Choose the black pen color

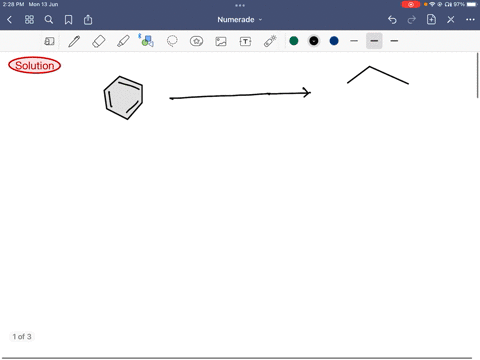[314, 41]
